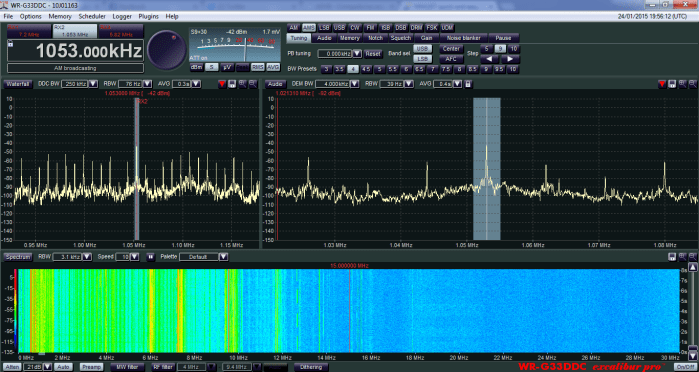Toggle the Atten button
699x372 pixels.
[12, 367]
